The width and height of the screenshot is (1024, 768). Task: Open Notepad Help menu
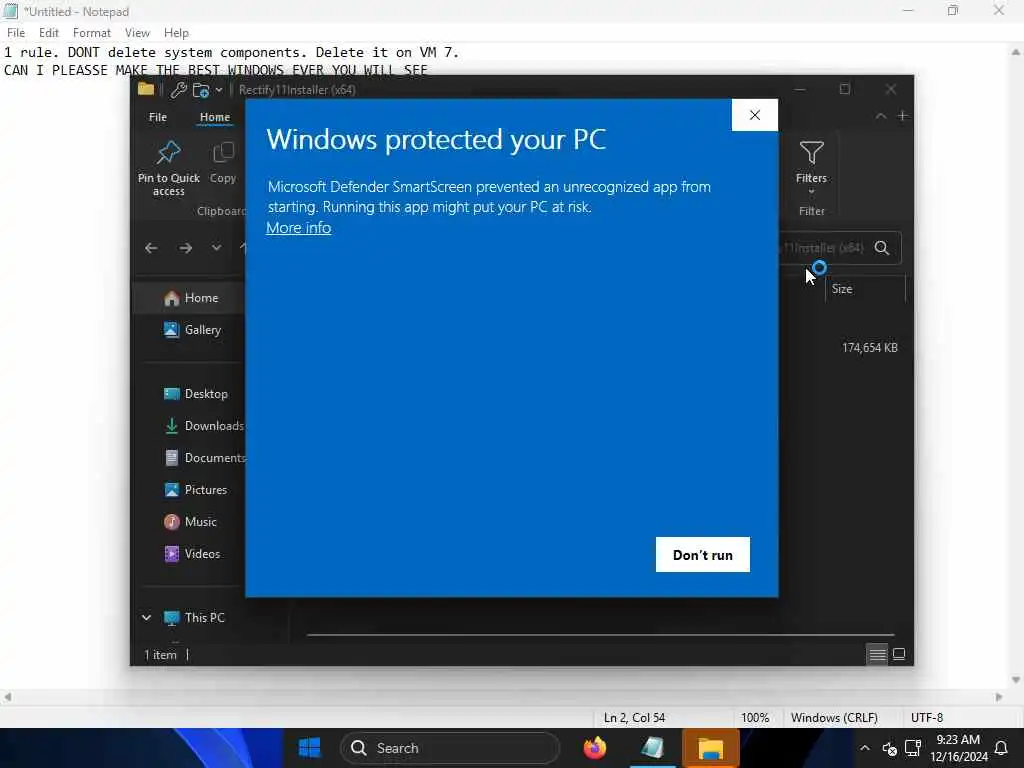[x=176, y=33]
